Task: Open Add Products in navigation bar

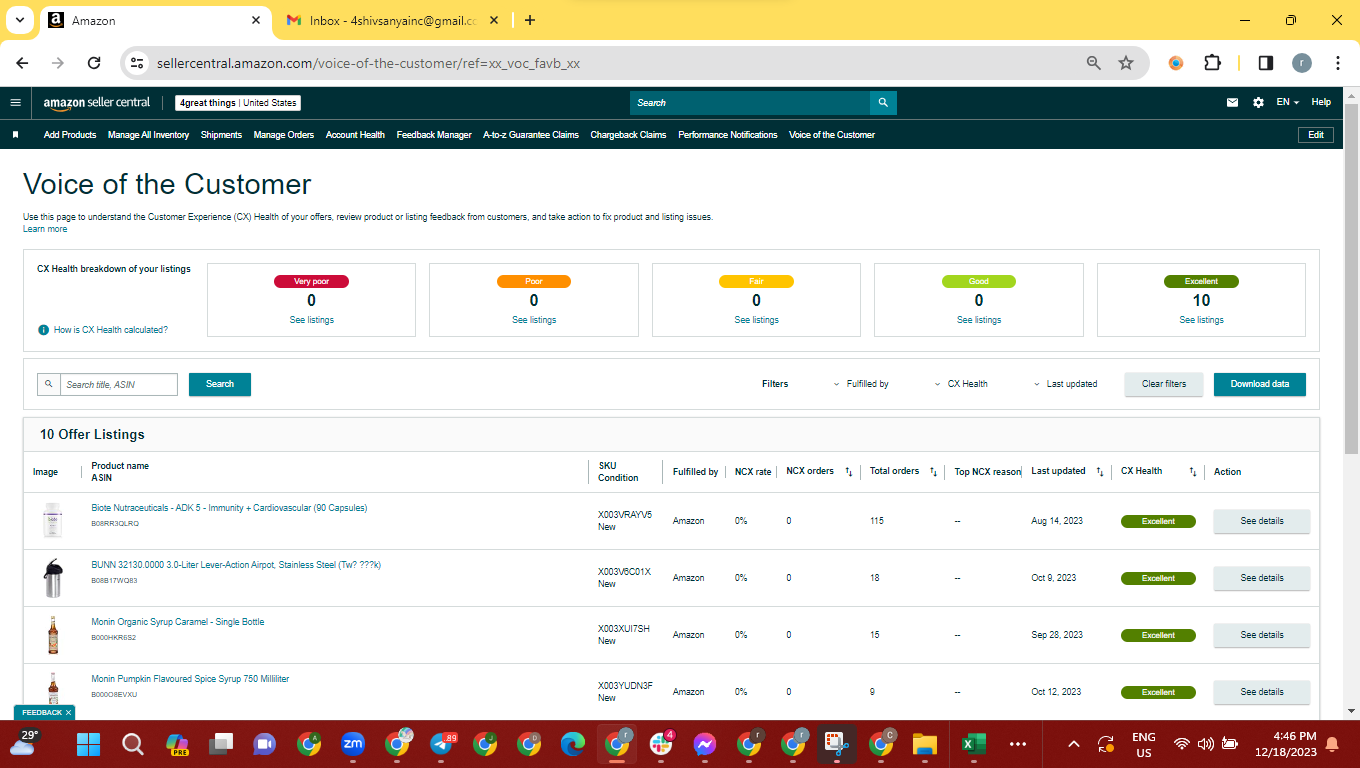Action: [70, 135]
